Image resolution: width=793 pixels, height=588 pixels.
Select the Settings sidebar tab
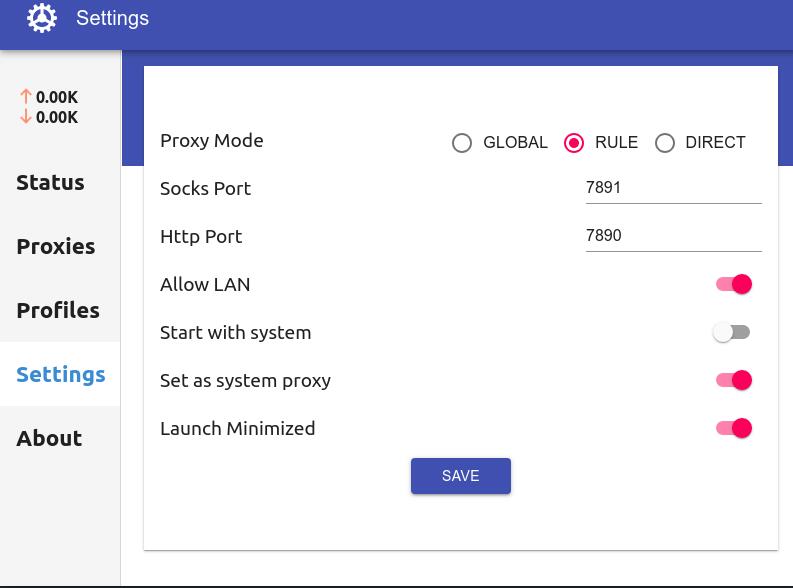pyautogui.click(x=61, y=375)
